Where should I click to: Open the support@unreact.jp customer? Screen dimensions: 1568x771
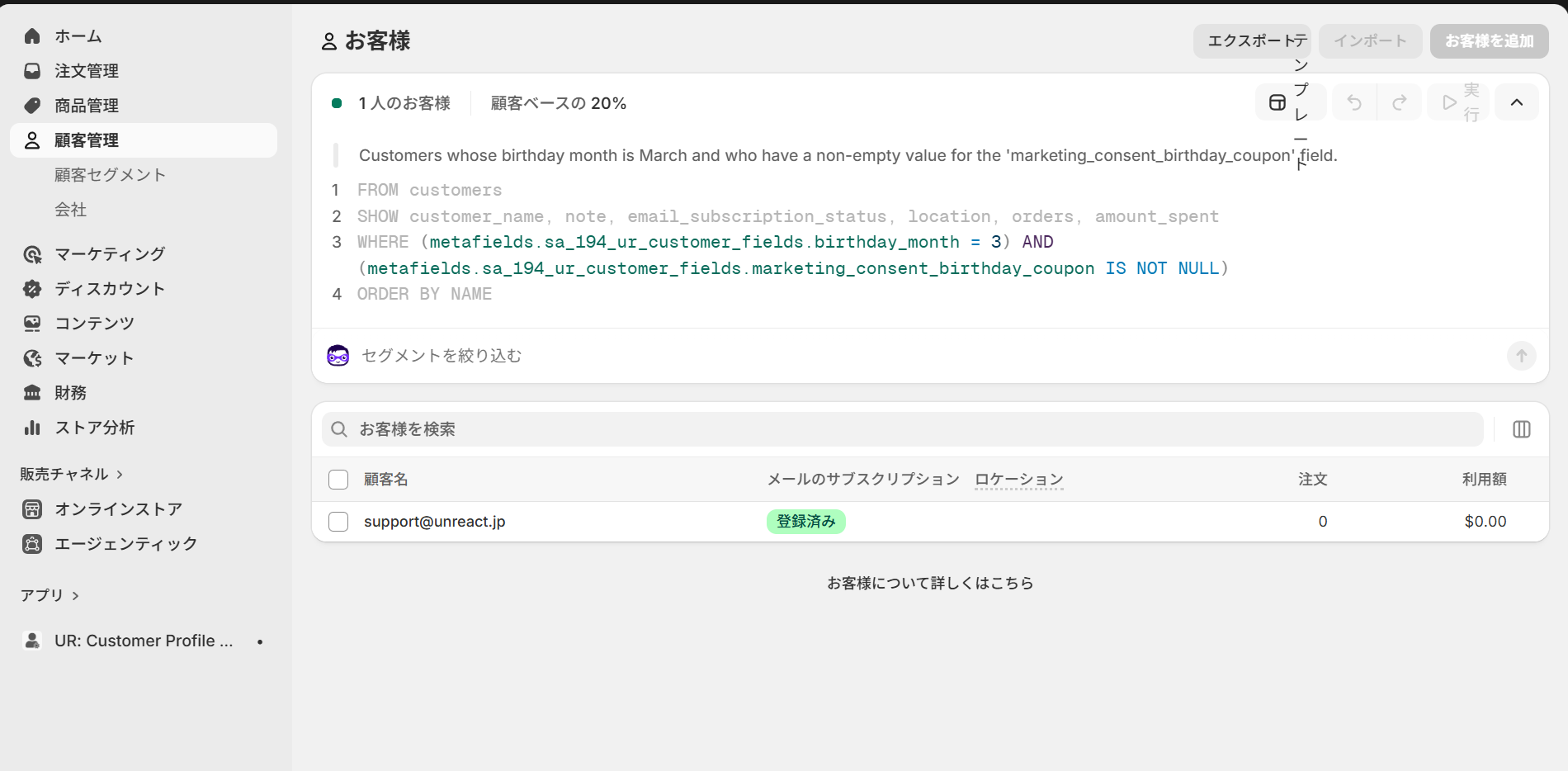(435, 522)
